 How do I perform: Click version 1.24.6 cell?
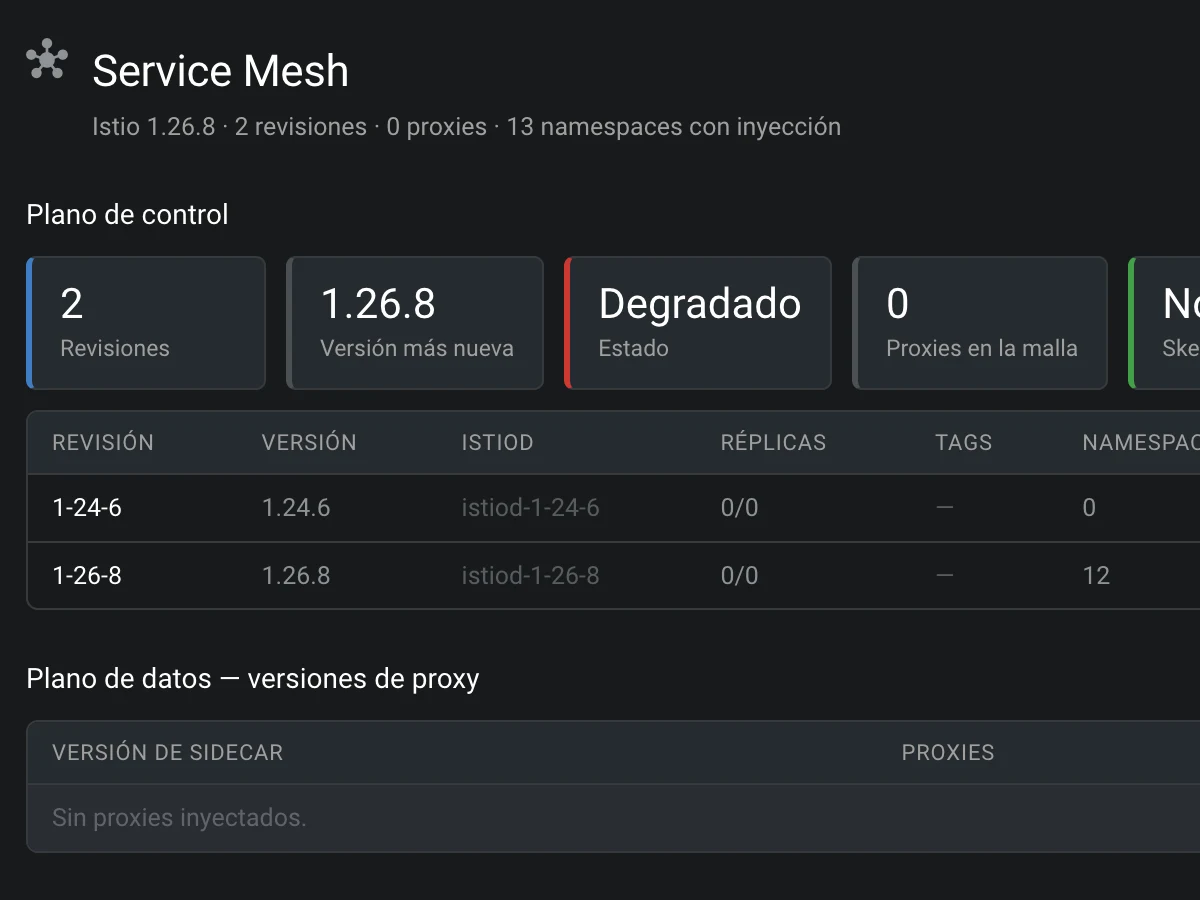(x=296, y=508)
